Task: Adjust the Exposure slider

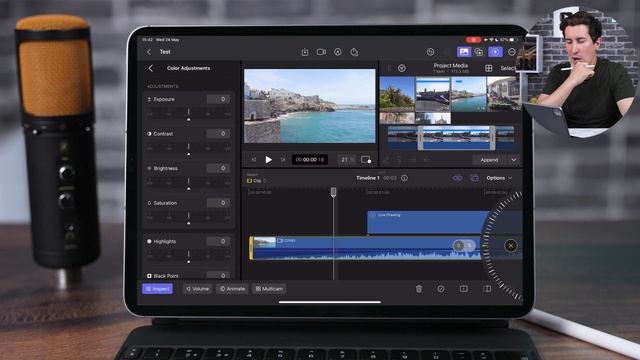Action: click(189, 114)
